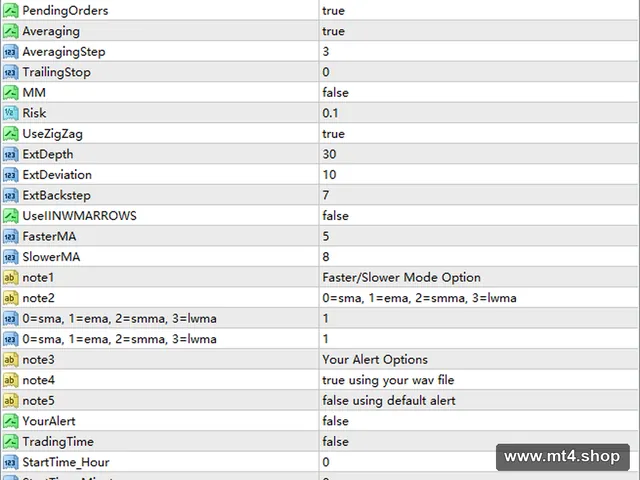The width and height of the screenshot is (640, 480).
Task: Click the string 'ab' icon beside note1
Action: (11, 278)
